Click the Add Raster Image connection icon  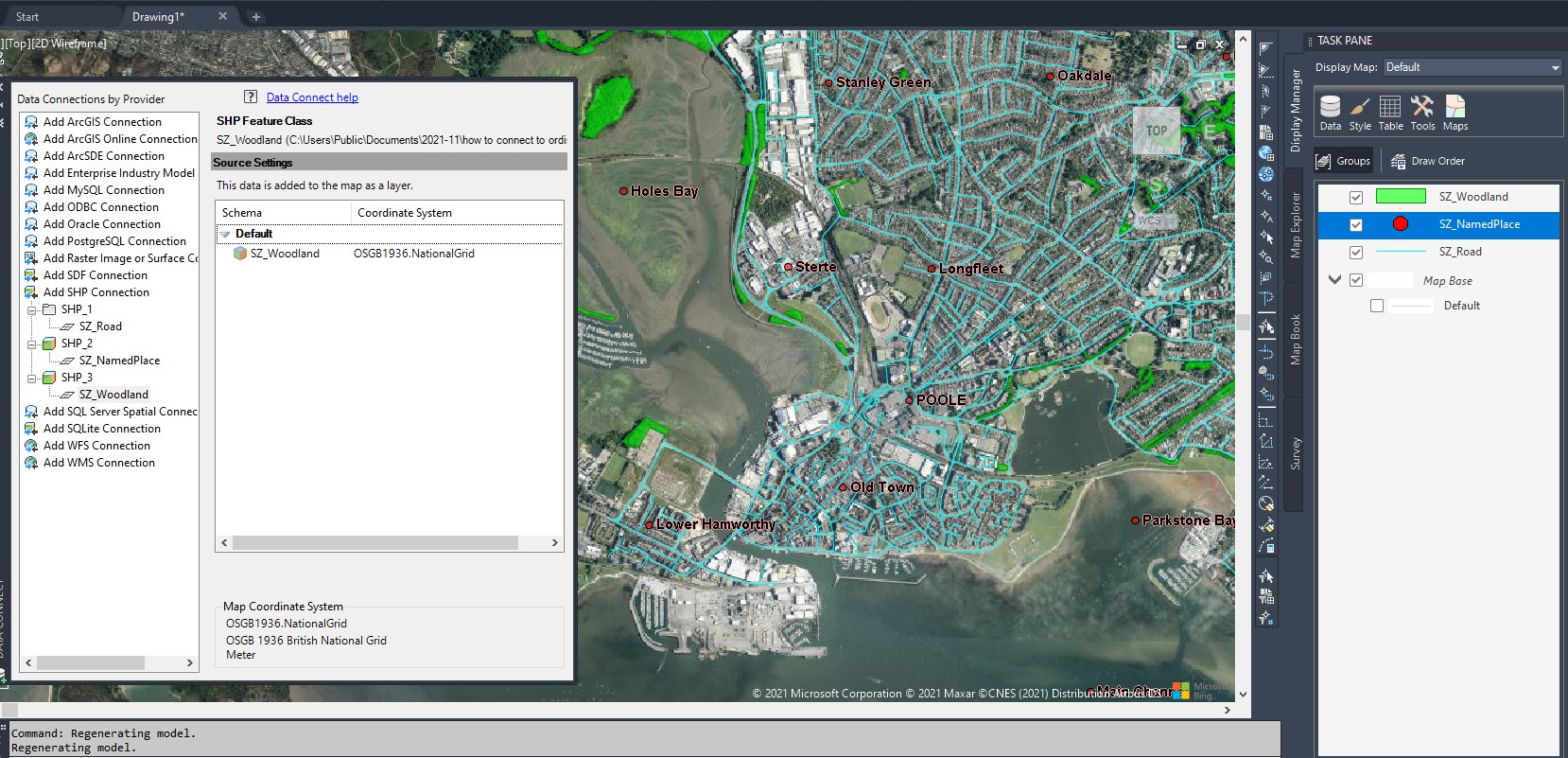click(31, 258)
